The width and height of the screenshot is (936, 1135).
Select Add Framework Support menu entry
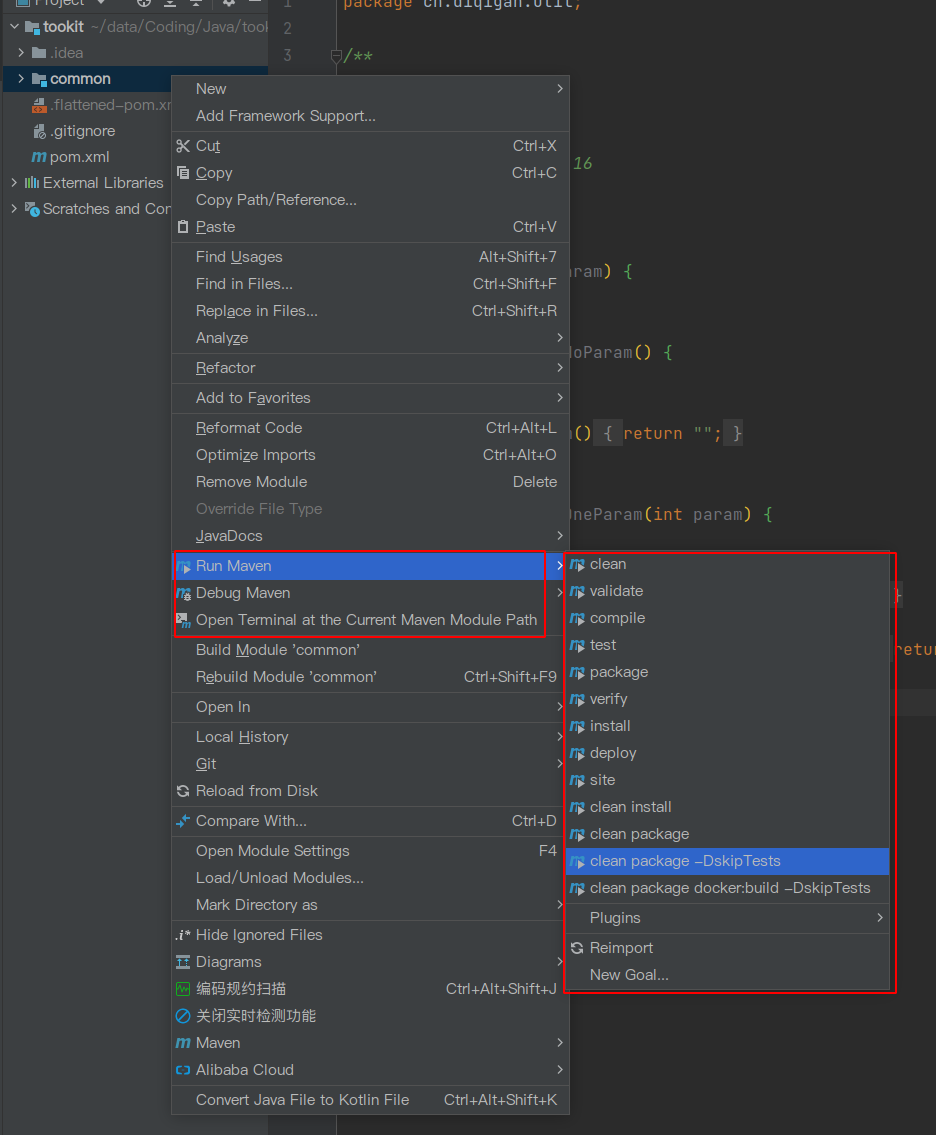click(x=371, y=116)
